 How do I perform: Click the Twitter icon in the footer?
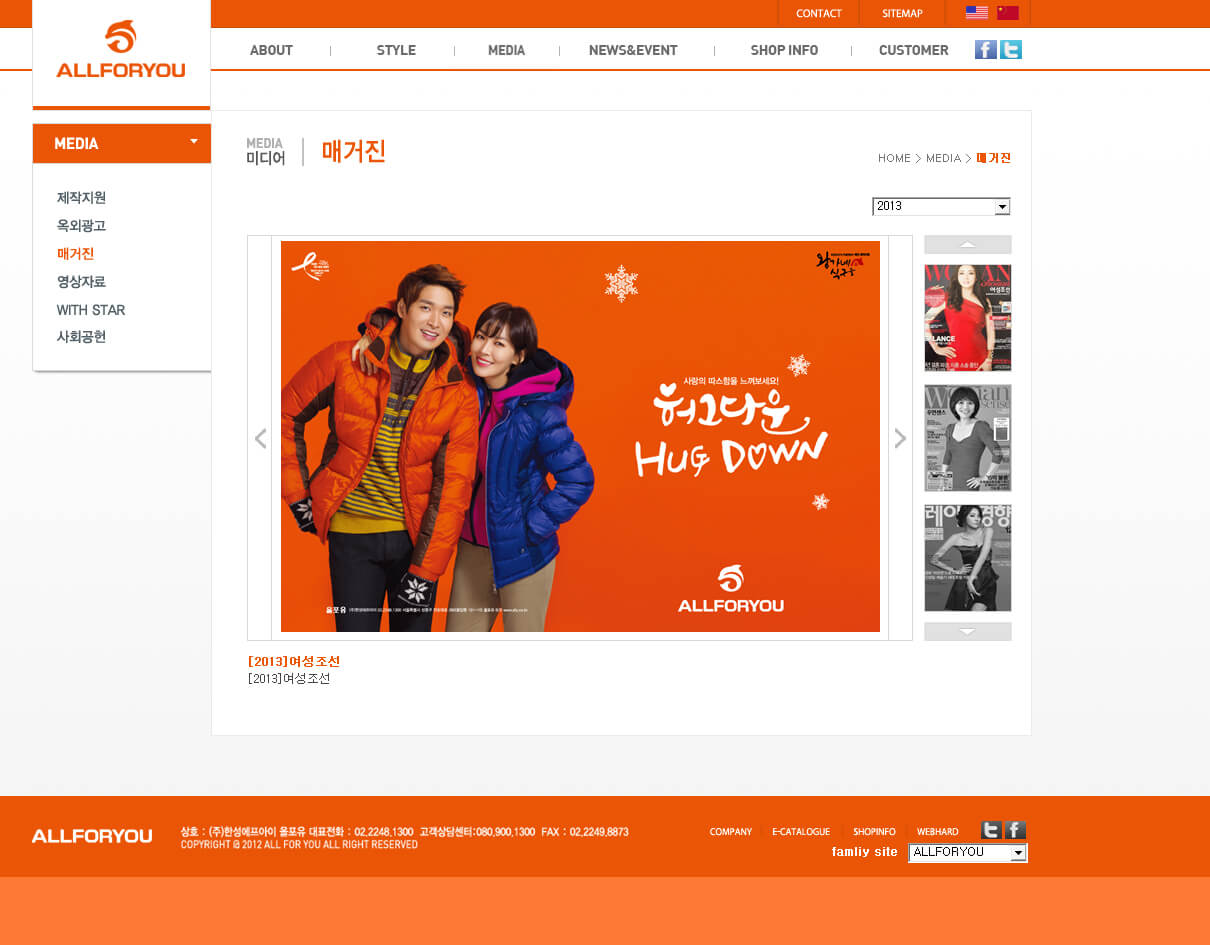tap(991, 830)
